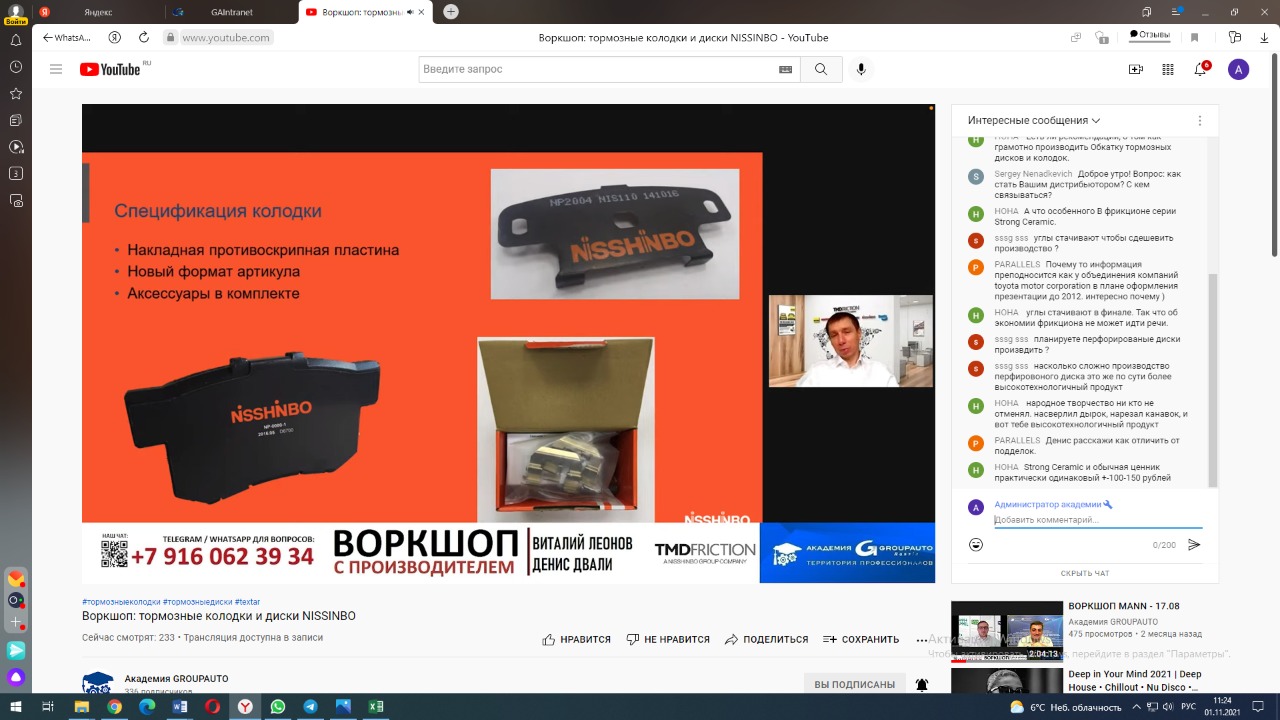Click the ВЫ ПОДПИСАНЫ subscription button
The height and width of the screenshot is (720, 1280).
click(854, 684)
